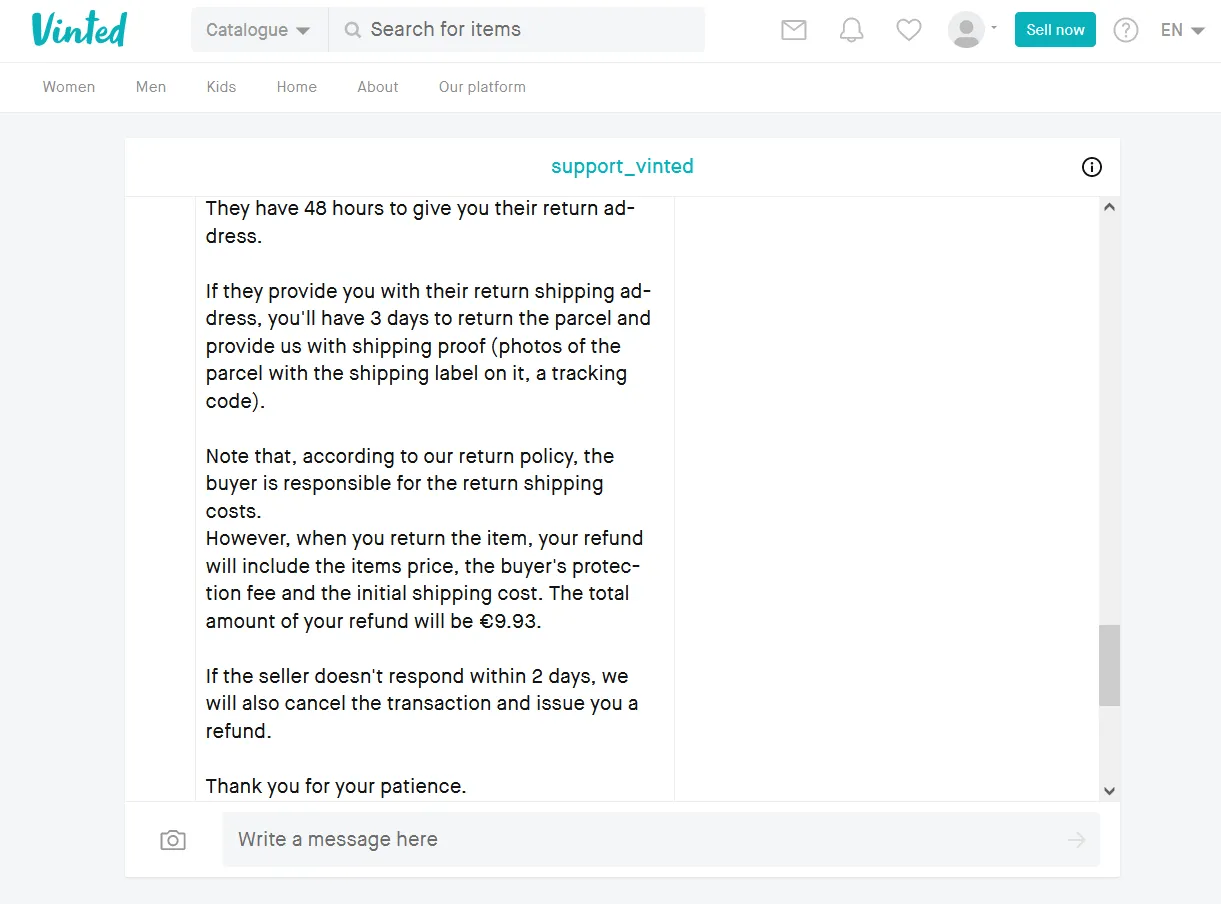Go to the Vinted home logo
This screenshot has width=1221, height=904.
click(79, 29)
